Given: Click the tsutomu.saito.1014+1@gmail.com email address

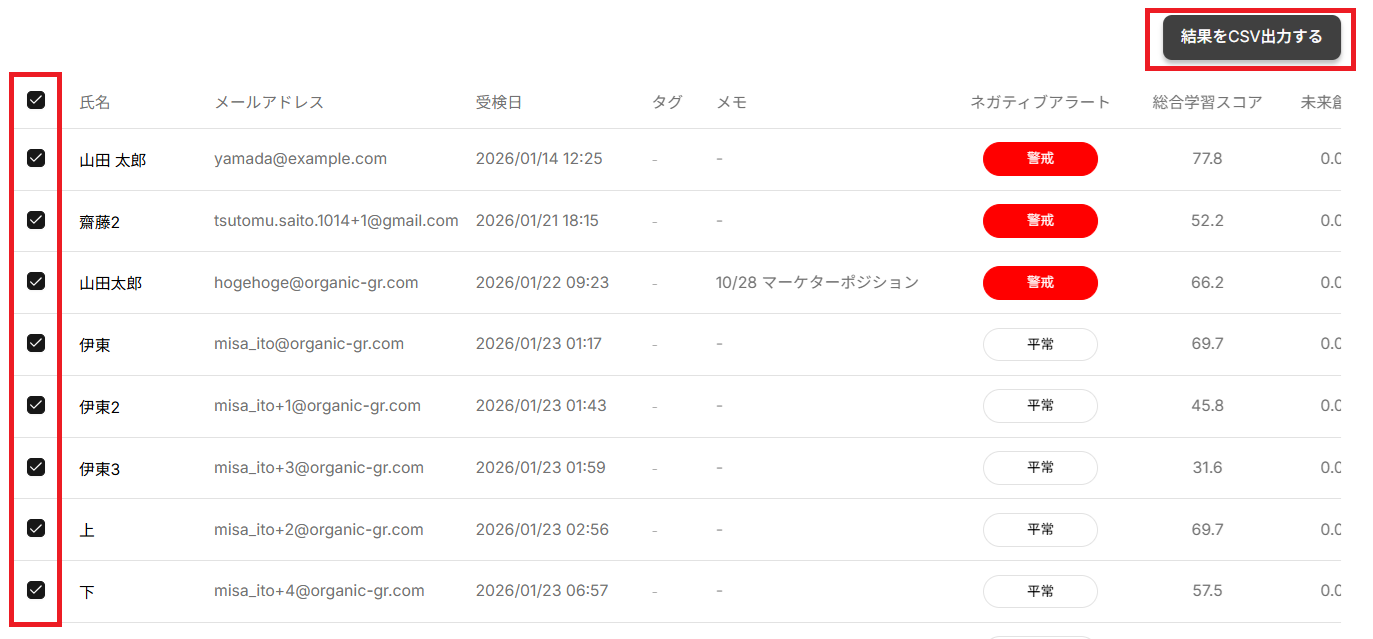Looking at the screenshot, I should (x=336, y=221).
